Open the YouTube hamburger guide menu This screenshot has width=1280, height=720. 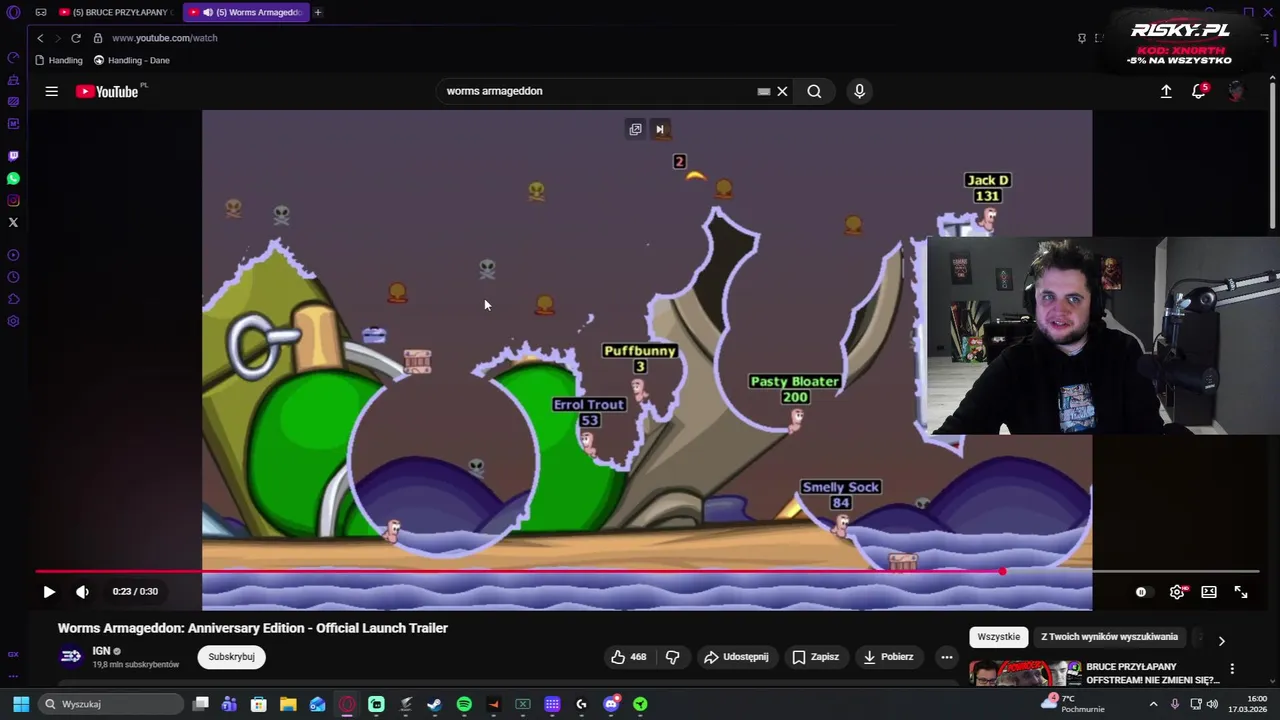[51, 91]
